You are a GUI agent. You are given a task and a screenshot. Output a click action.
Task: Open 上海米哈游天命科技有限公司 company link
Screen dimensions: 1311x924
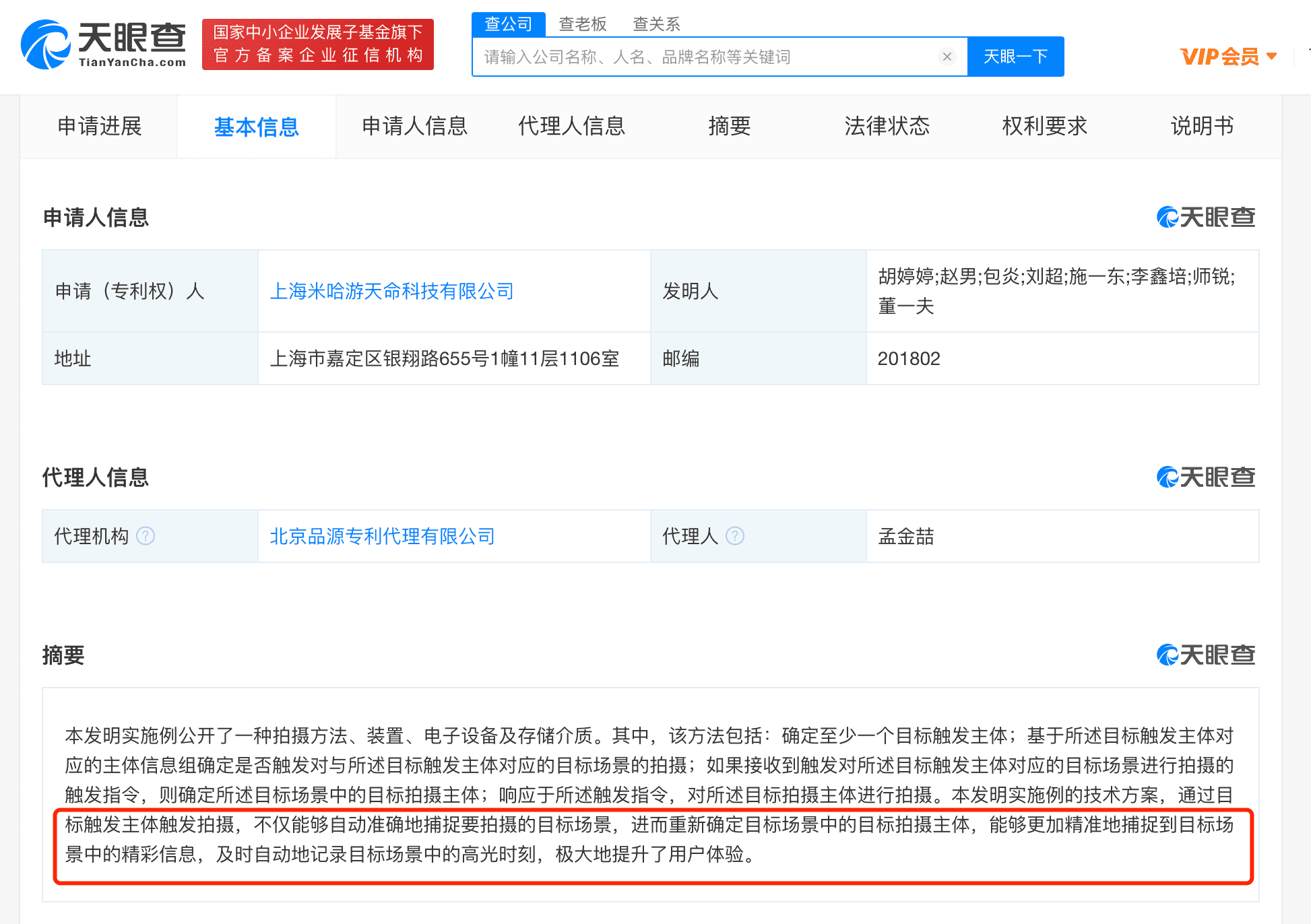point(392,291)
